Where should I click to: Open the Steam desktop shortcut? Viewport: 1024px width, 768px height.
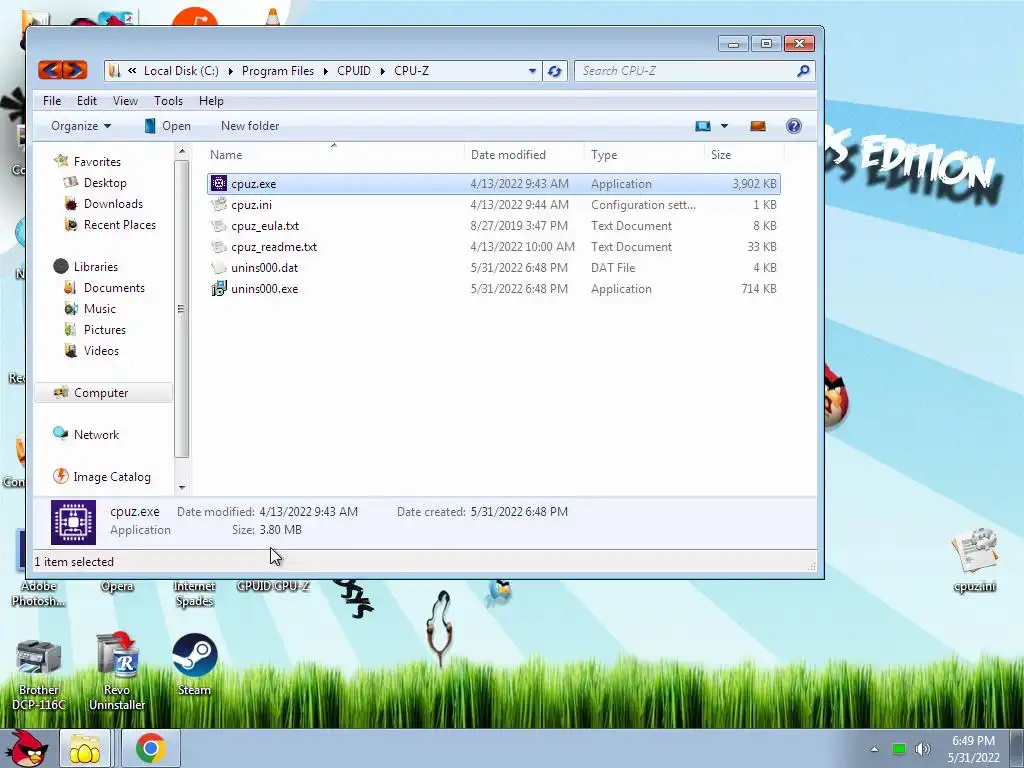point(195,665)
